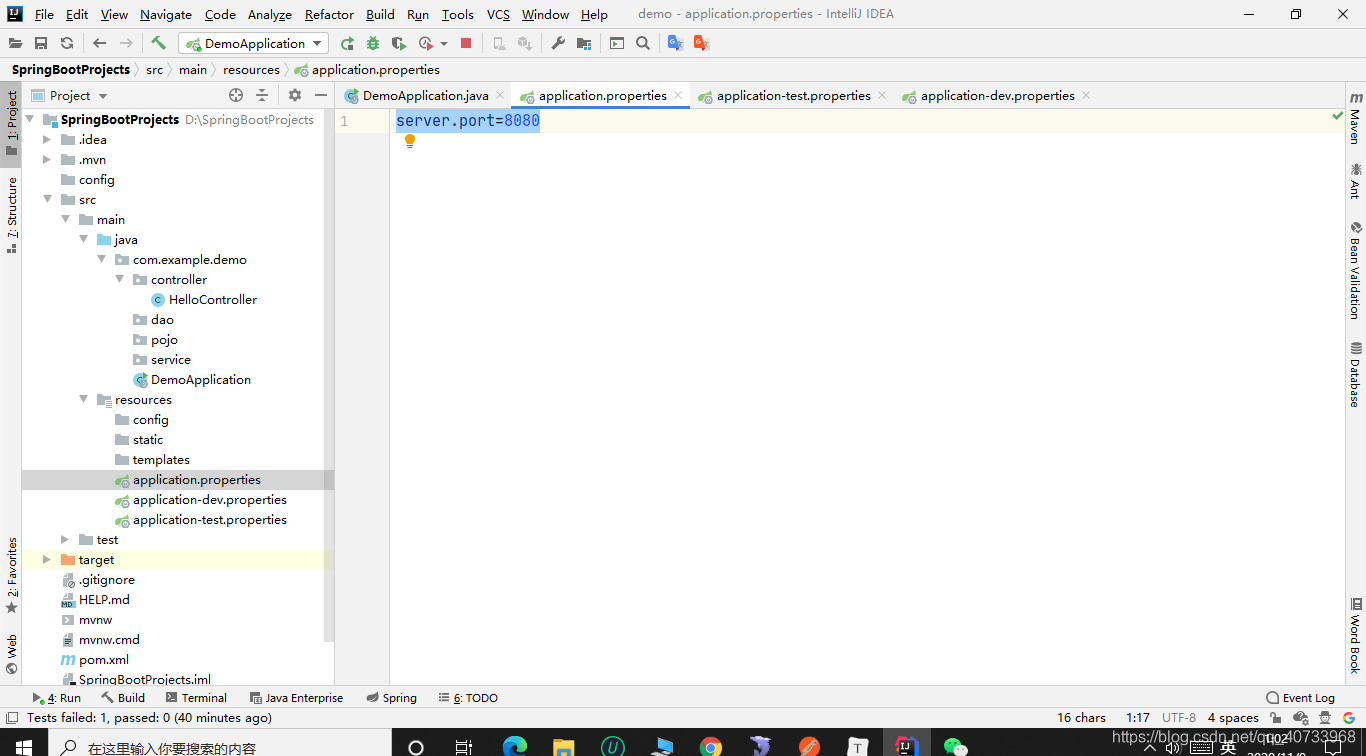Navigate back with the left arrow
The height and width of the screenshot is (756, 1366).
(99, 43)
